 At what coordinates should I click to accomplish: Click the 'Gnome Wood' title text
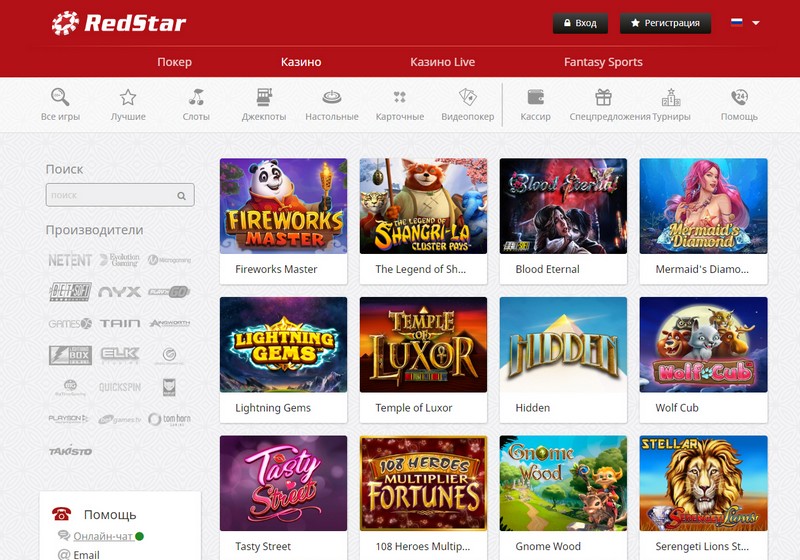click(548, 546)
